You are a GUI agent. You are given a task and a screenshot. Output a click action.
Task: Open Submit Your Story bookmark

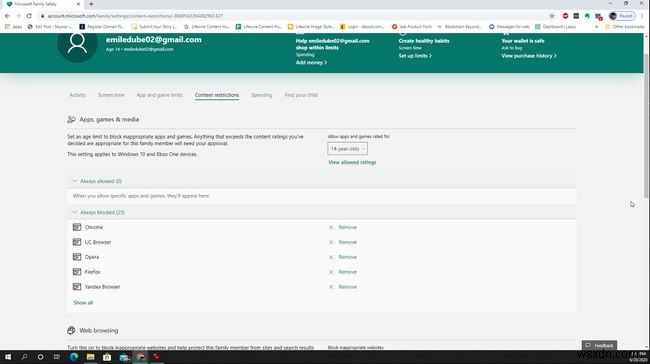click(x=154, y=27)
